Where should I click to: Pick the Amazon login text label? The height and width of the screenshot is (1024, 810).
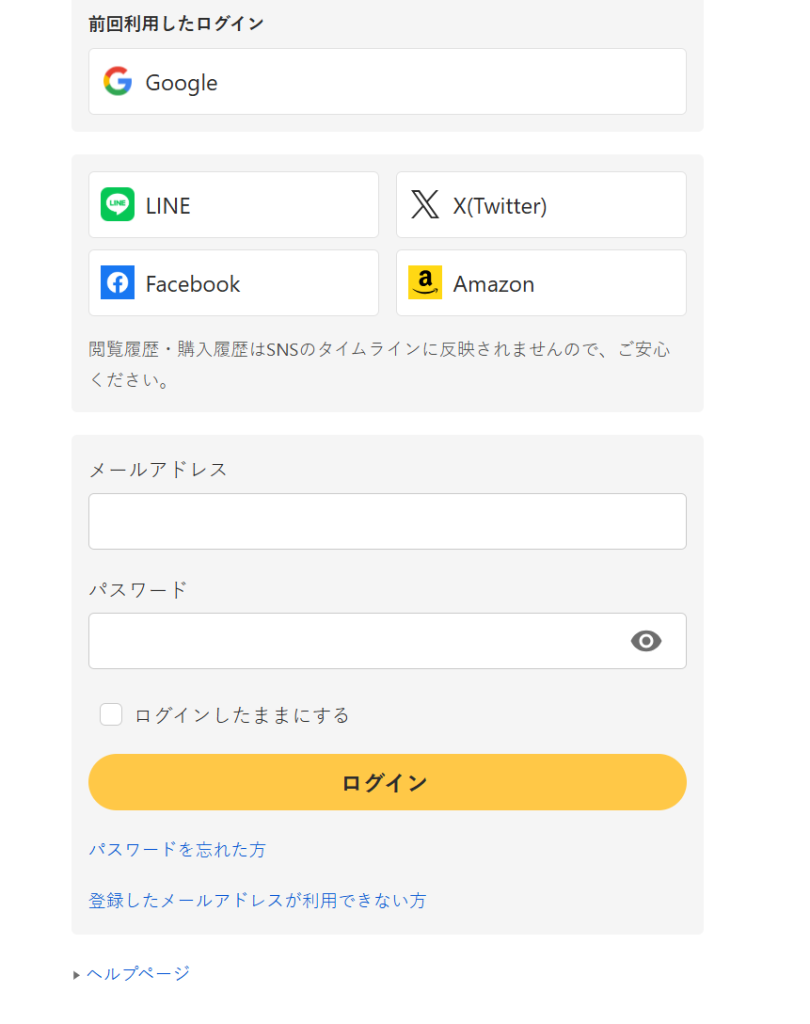[x=494, y=284]
